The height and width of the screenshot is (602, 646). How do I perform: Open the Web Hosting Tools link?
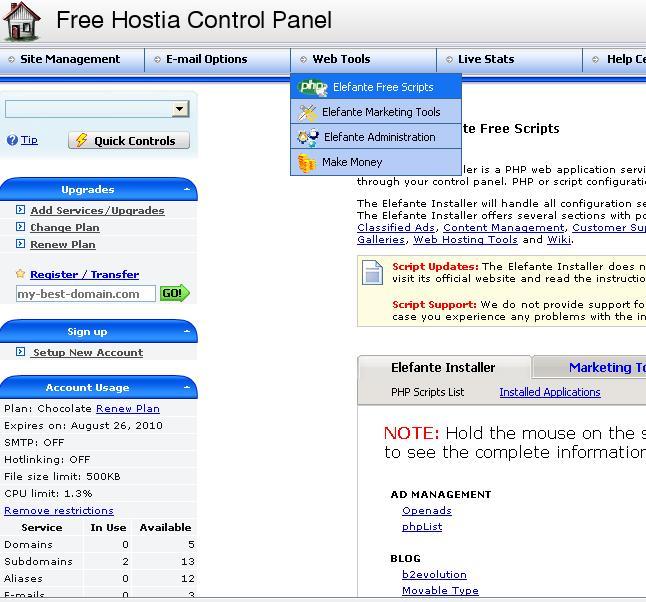click(465, 239)
